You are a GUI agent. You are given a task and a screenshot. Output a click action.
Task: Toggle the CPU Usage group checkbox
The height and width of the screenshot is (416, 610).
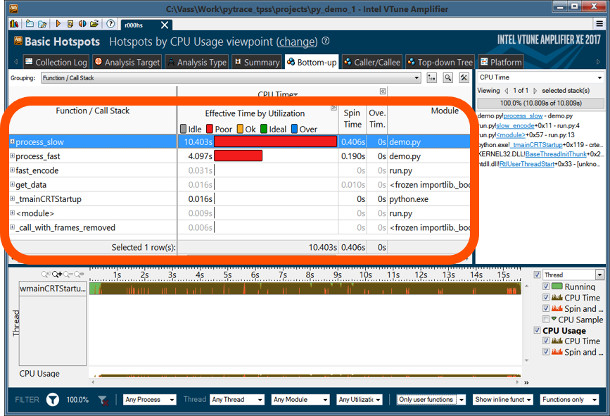(x=537, y=330)
